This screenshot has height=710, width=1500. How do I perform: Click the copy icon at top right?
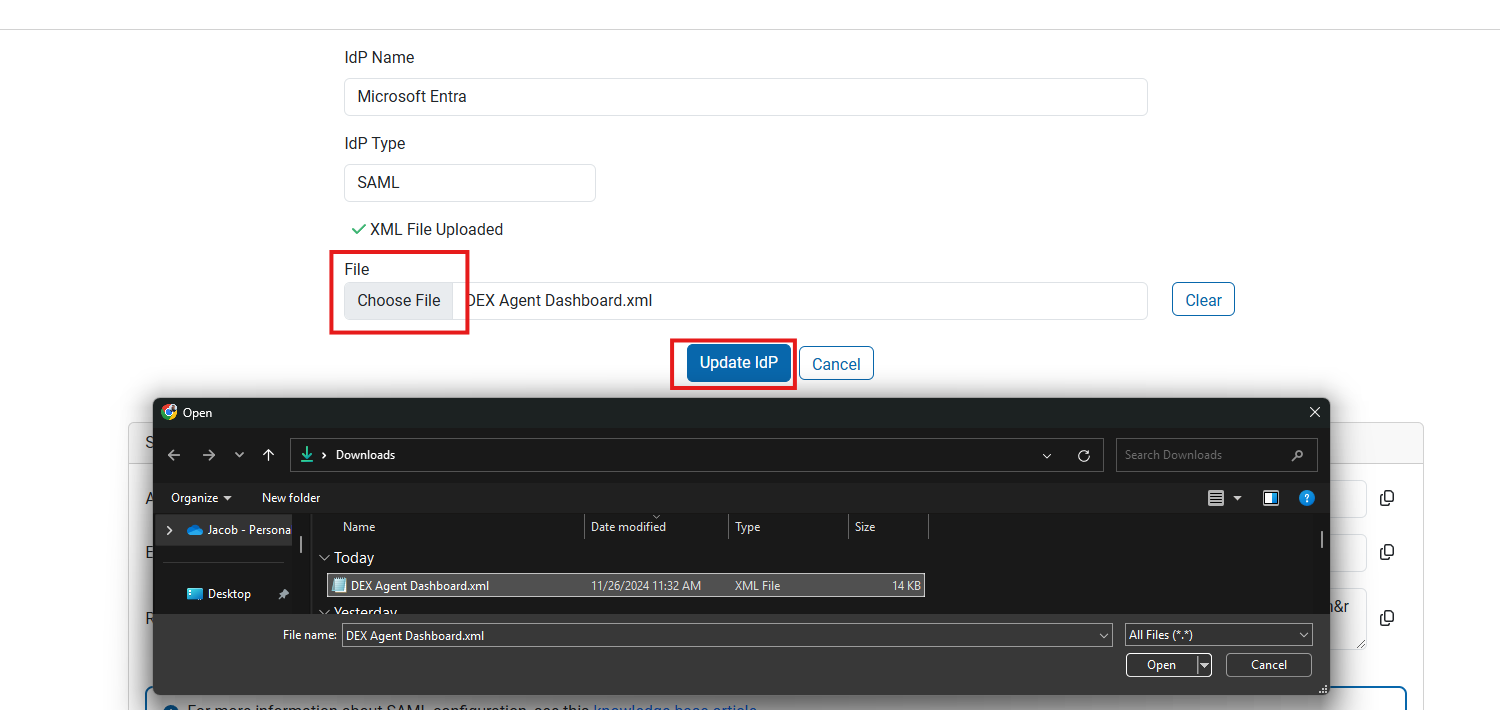pyautogui.click(x=1387, y=498)
